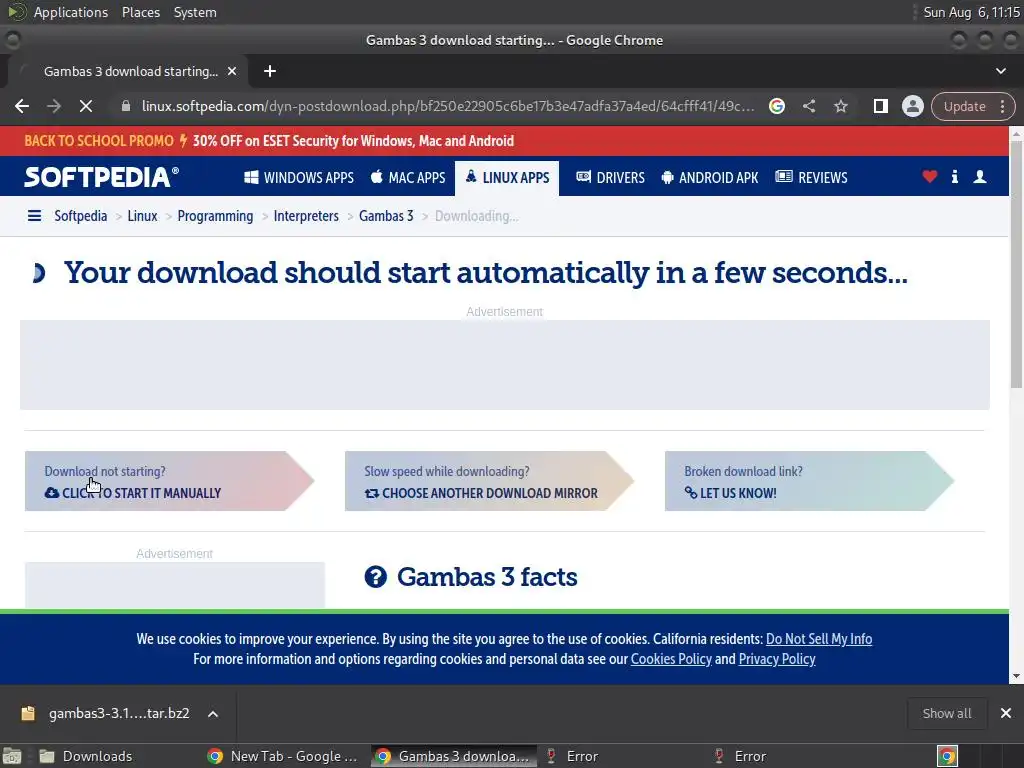Image resolution: width=1024 pixels, height=768 pixels.
Task: Toggle the Chrome side panel icon
Action: 880,106
